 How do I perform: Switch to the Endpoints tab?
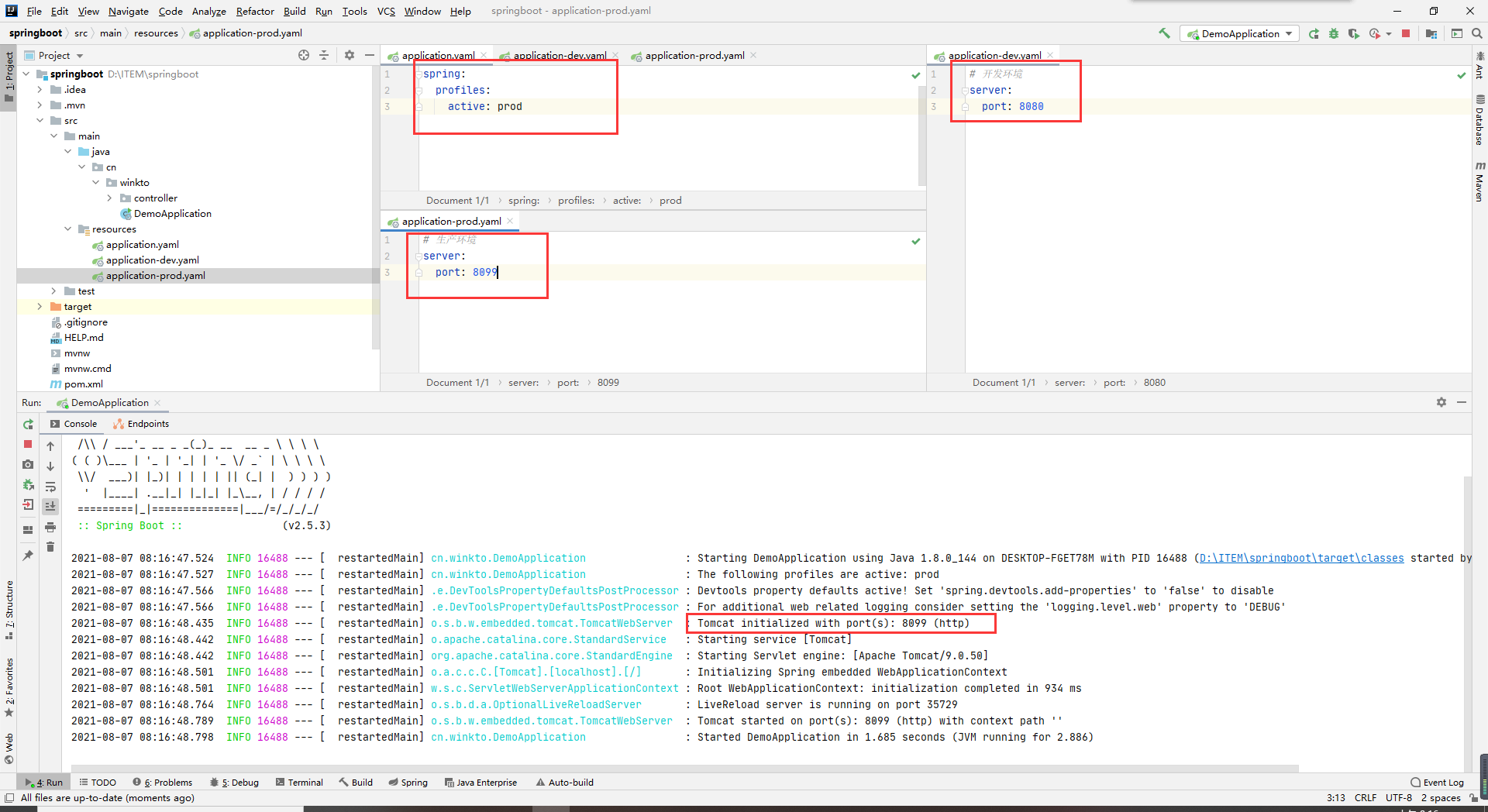(x=141, y=424)
